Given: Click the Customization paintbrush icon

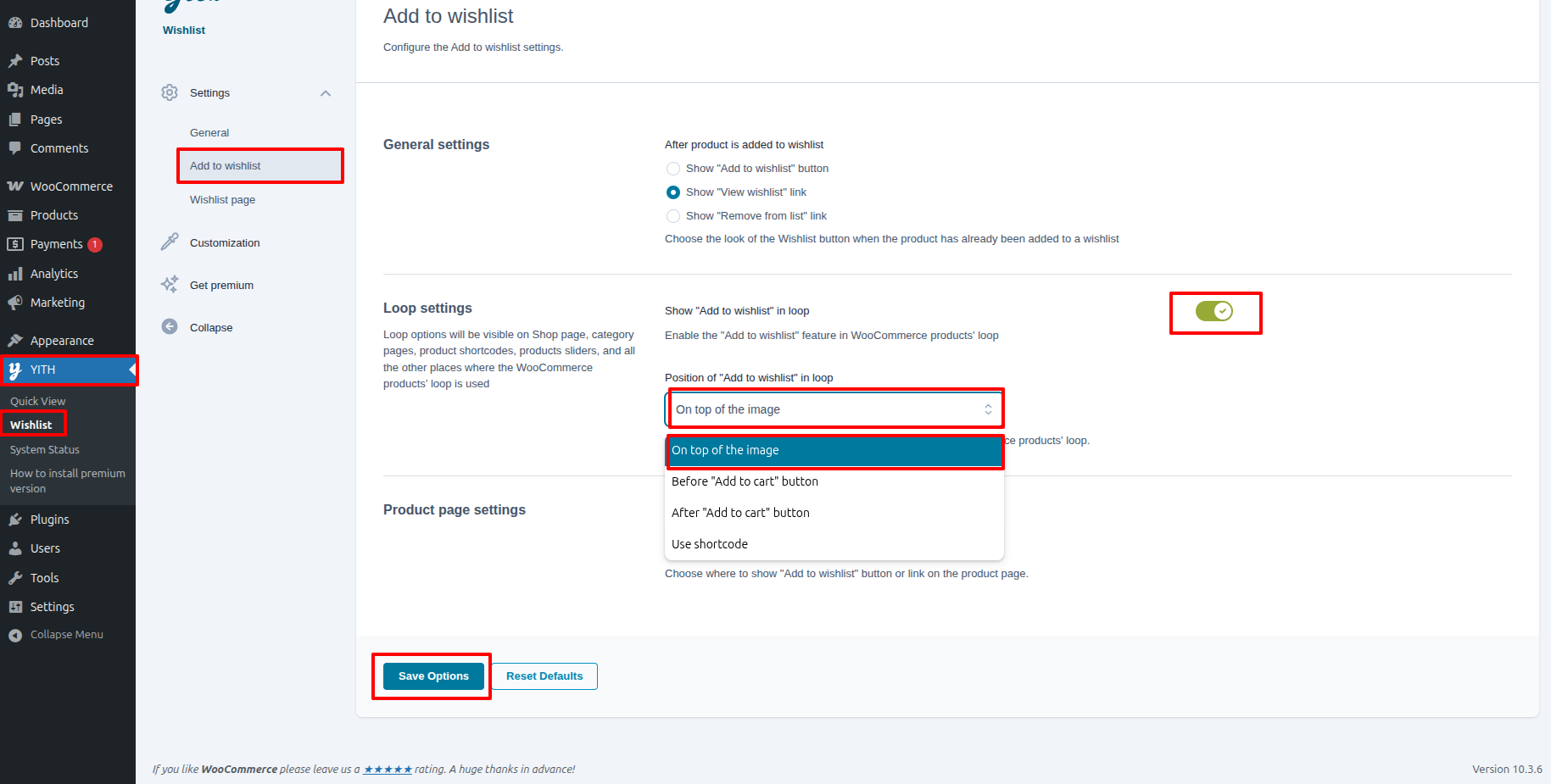Looking at the screenshot, I should (170, 242).
